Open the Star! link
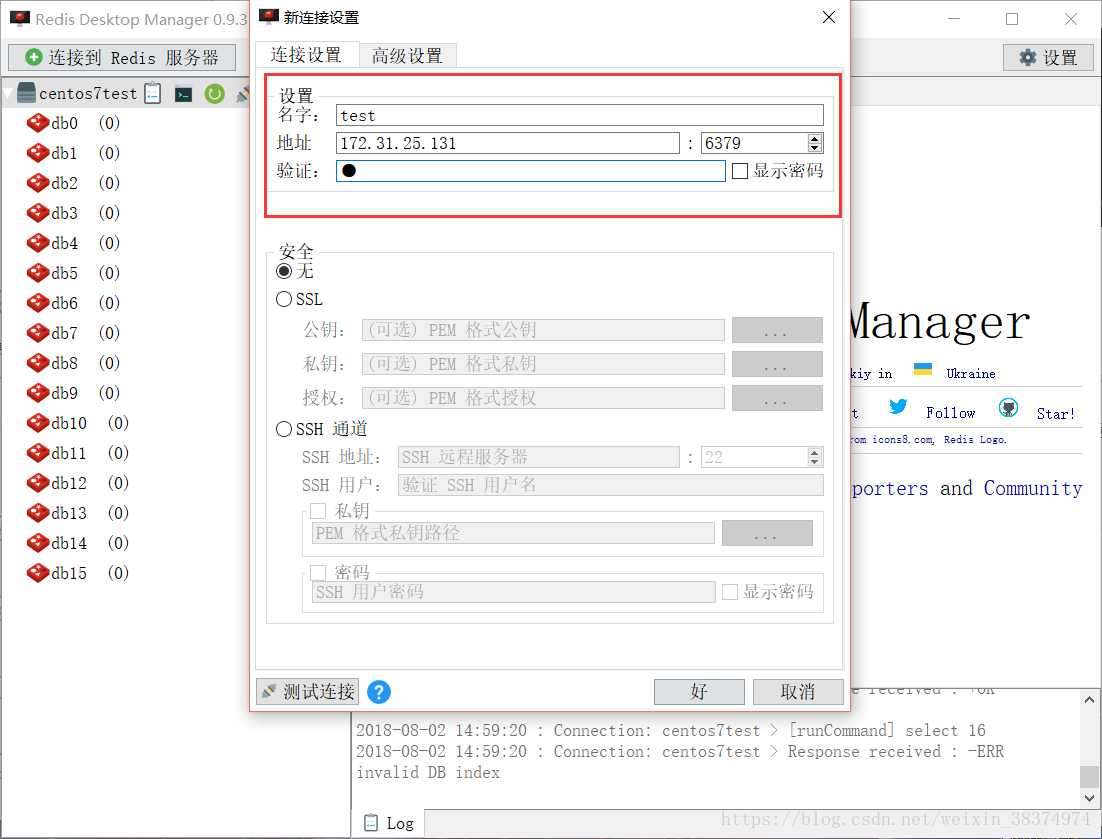This screenshot has height=839, width=1102. (x=1056, y=414)
